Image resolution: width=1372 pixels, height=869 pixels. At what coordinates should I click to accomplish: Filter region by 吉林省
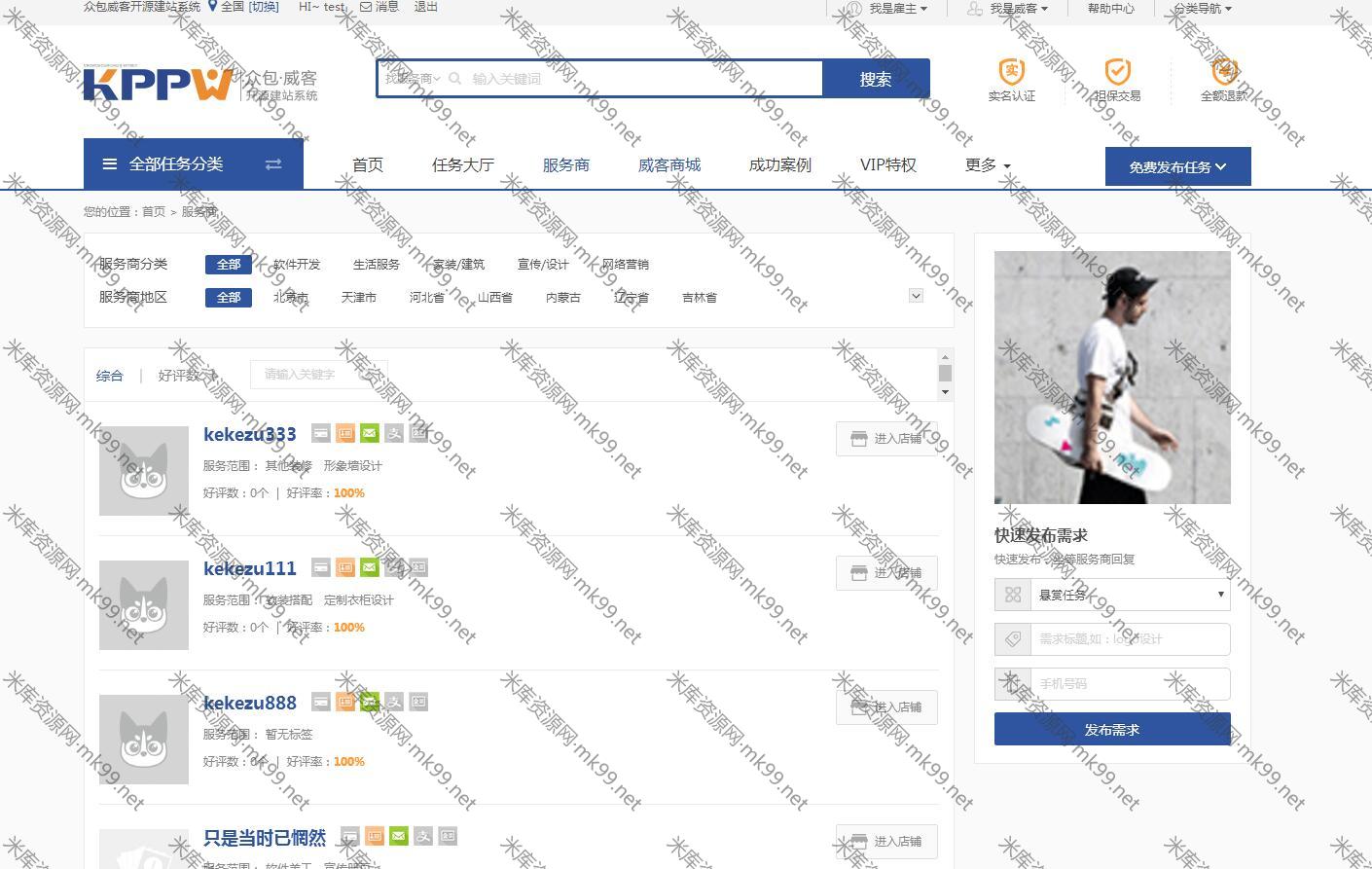pyautogui.click(x=700, y=298)
